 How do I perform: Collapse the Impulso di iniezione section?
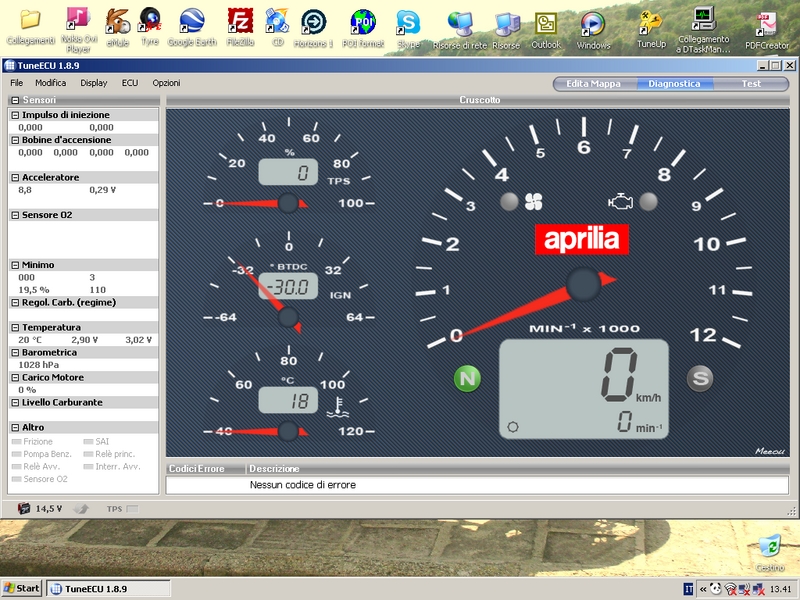pyautogui.click(x=15, y=115)
